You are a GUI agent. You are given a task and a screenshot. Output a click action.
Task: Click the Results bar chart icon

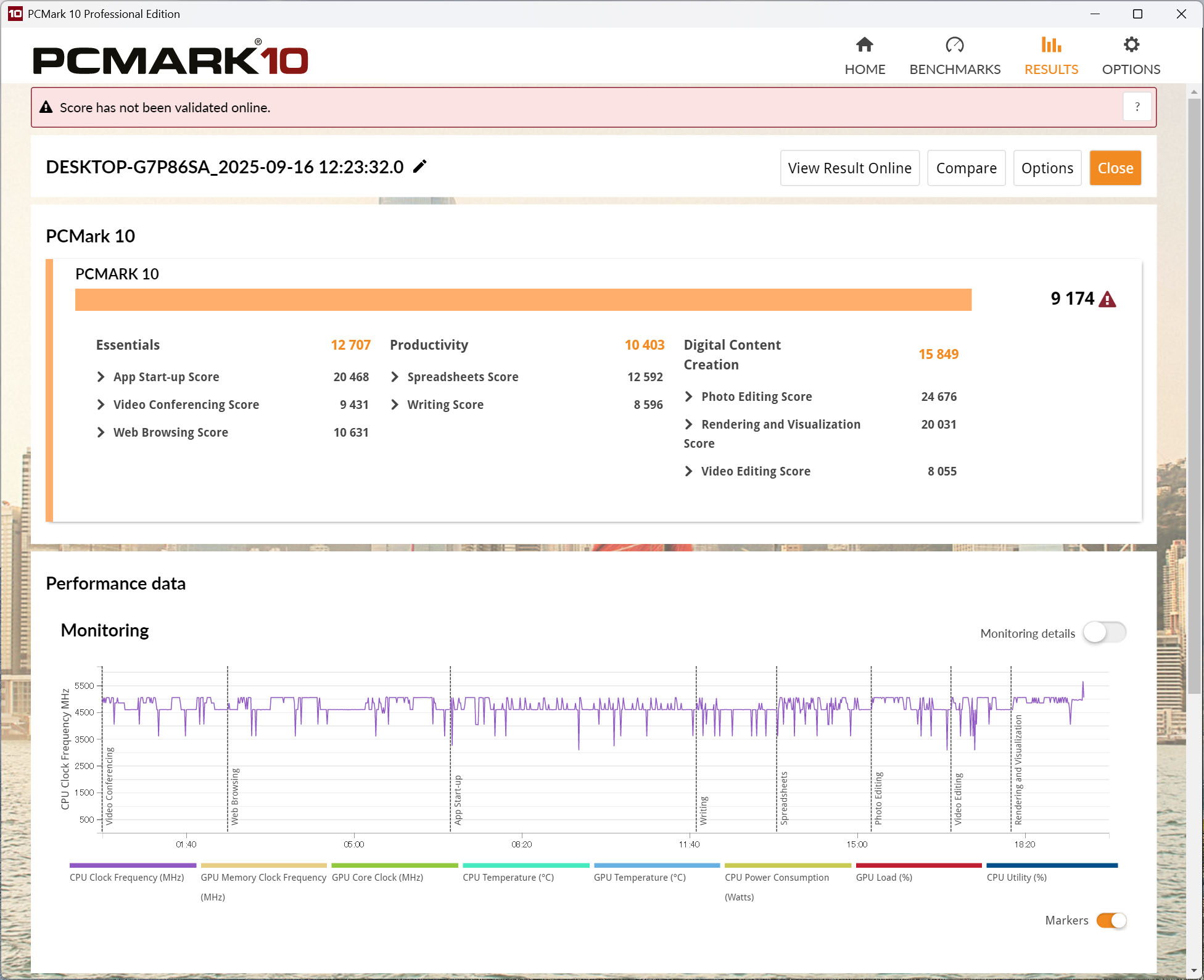pyautogui.click(x=1051, y=45)
